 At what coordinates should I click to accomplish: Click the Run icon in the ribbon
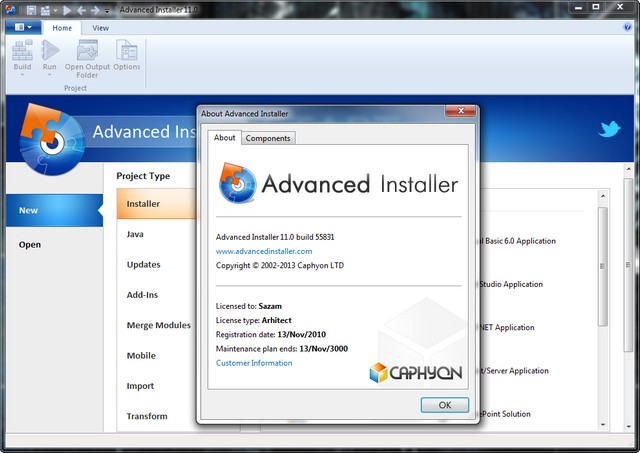pyautogui.click(x=50, y=50)
